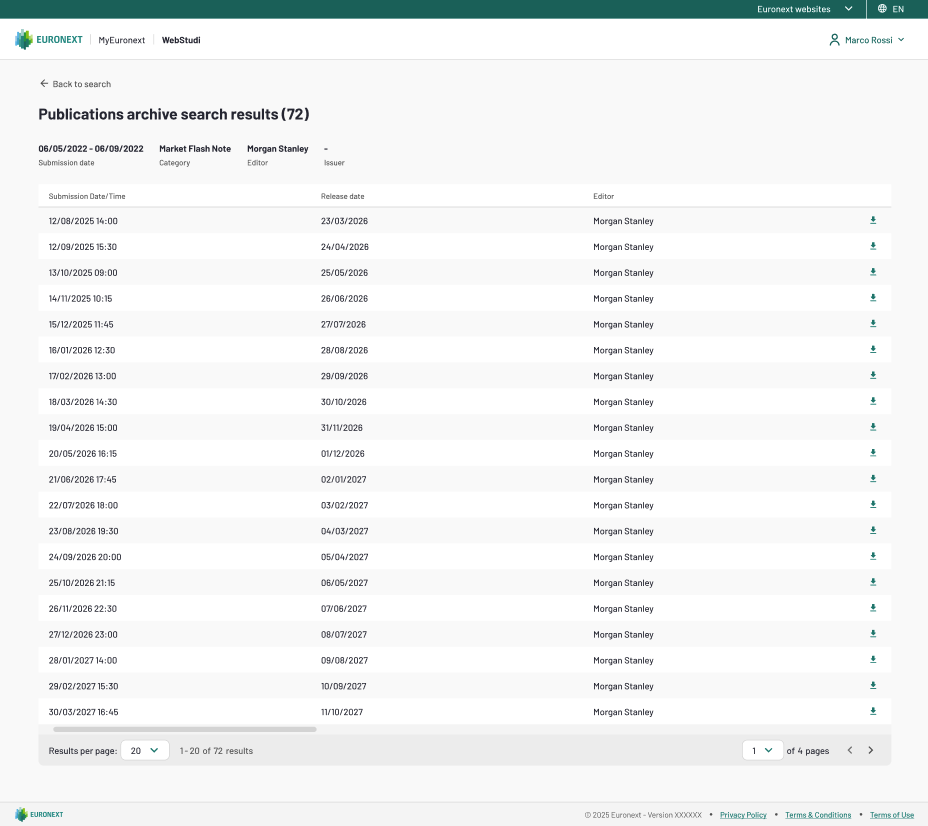Go back to search
This screenshot has width=928, height=826.
click(75, 84)
